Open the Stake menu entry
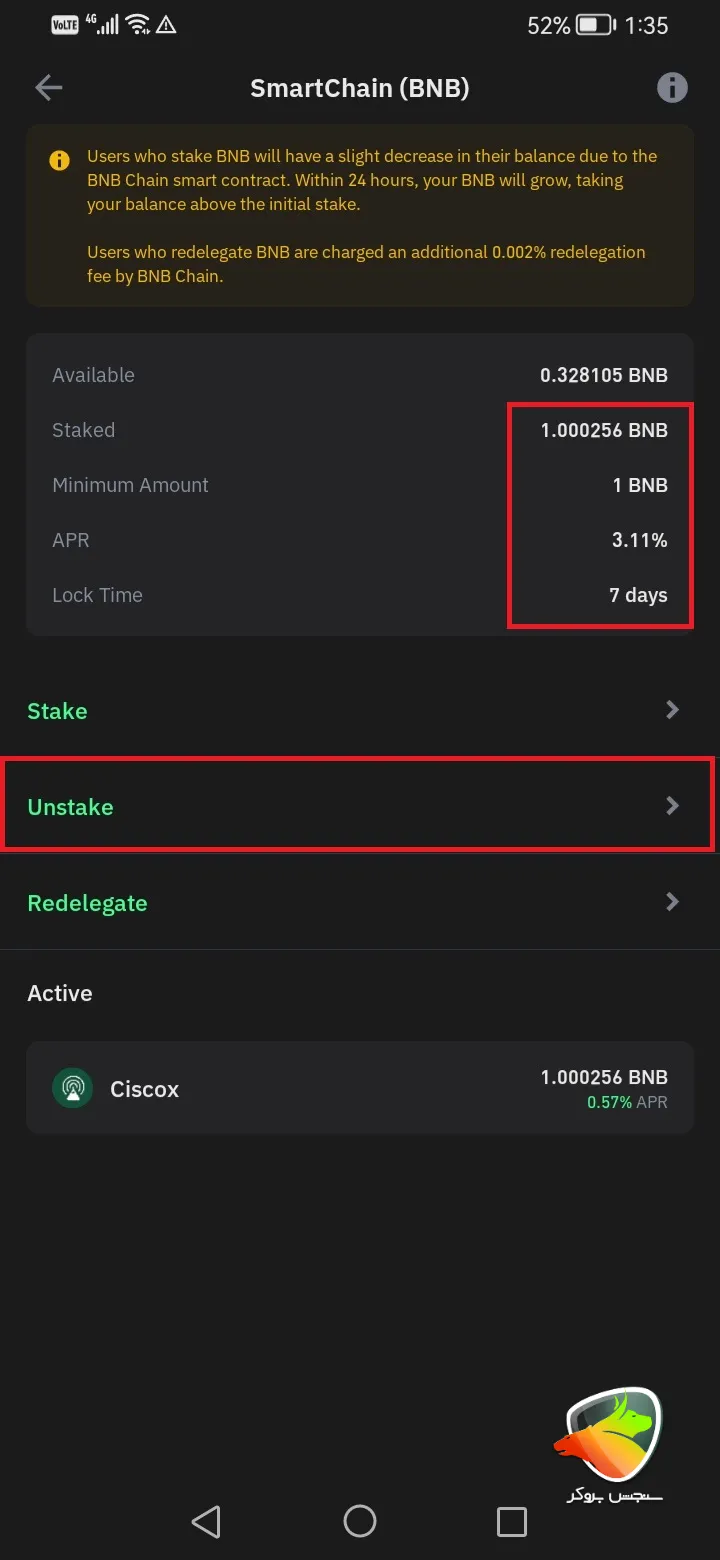720x1560 pixels. [57, 711]
